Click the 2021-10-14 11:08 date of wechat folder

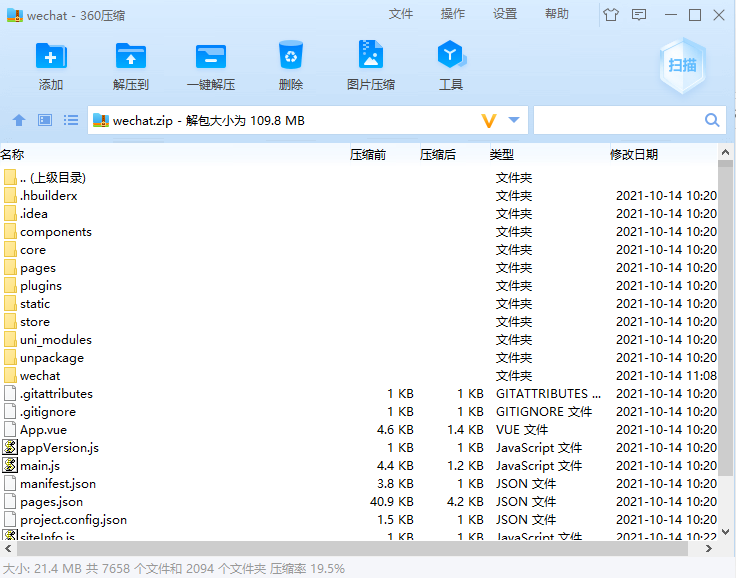tap(666, 376)
